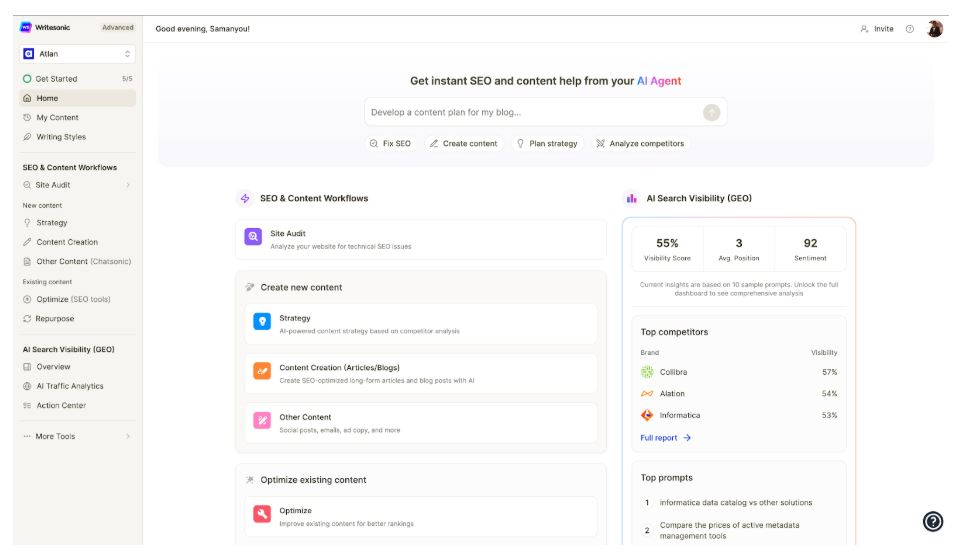Screen dimensions: 960x558
Task: Click the purple Site Audit card icon
Action: point(253,236)
